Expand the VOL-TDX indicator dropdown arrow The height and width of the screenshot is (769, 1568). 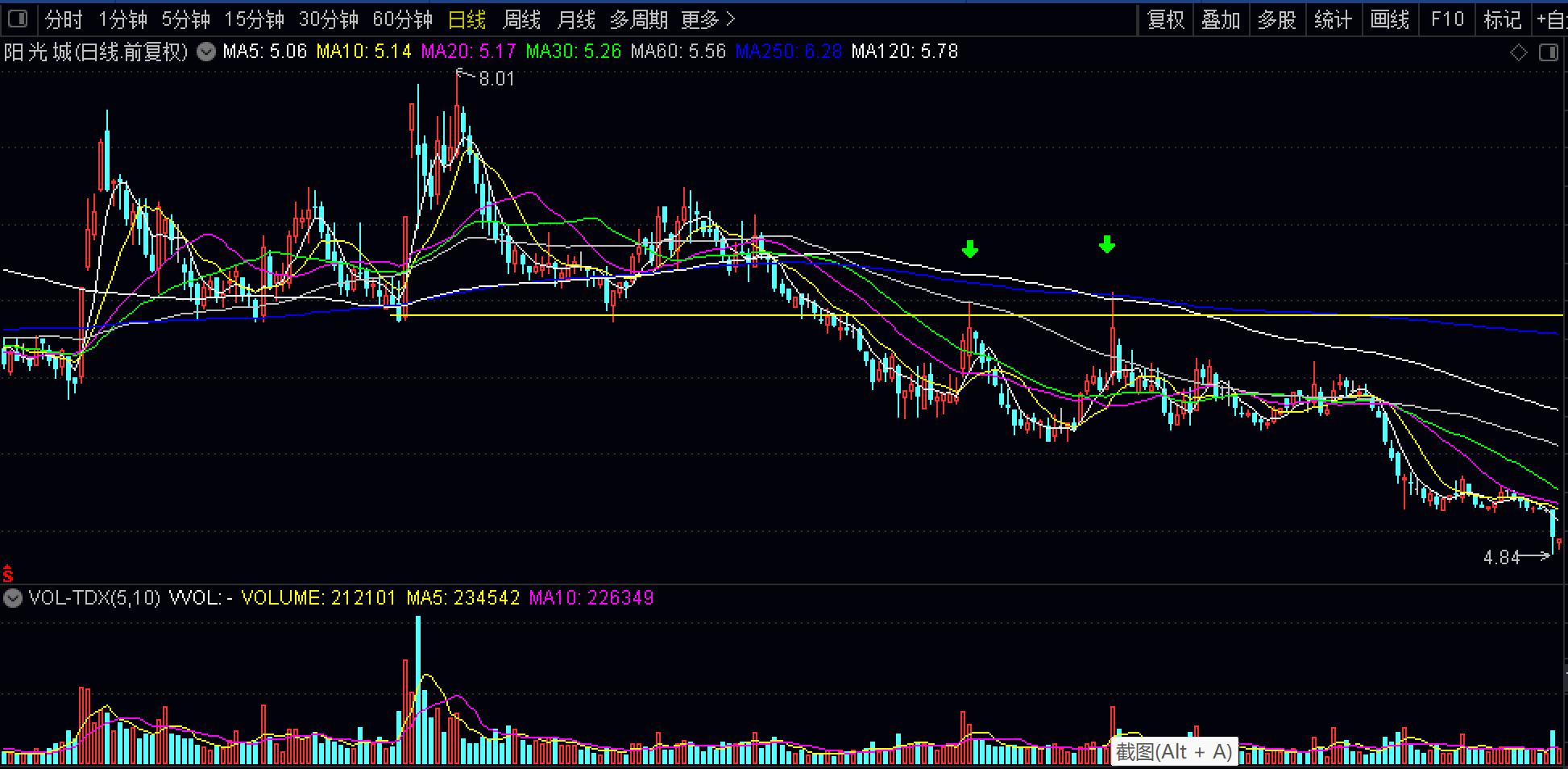(x=13, y=598)
